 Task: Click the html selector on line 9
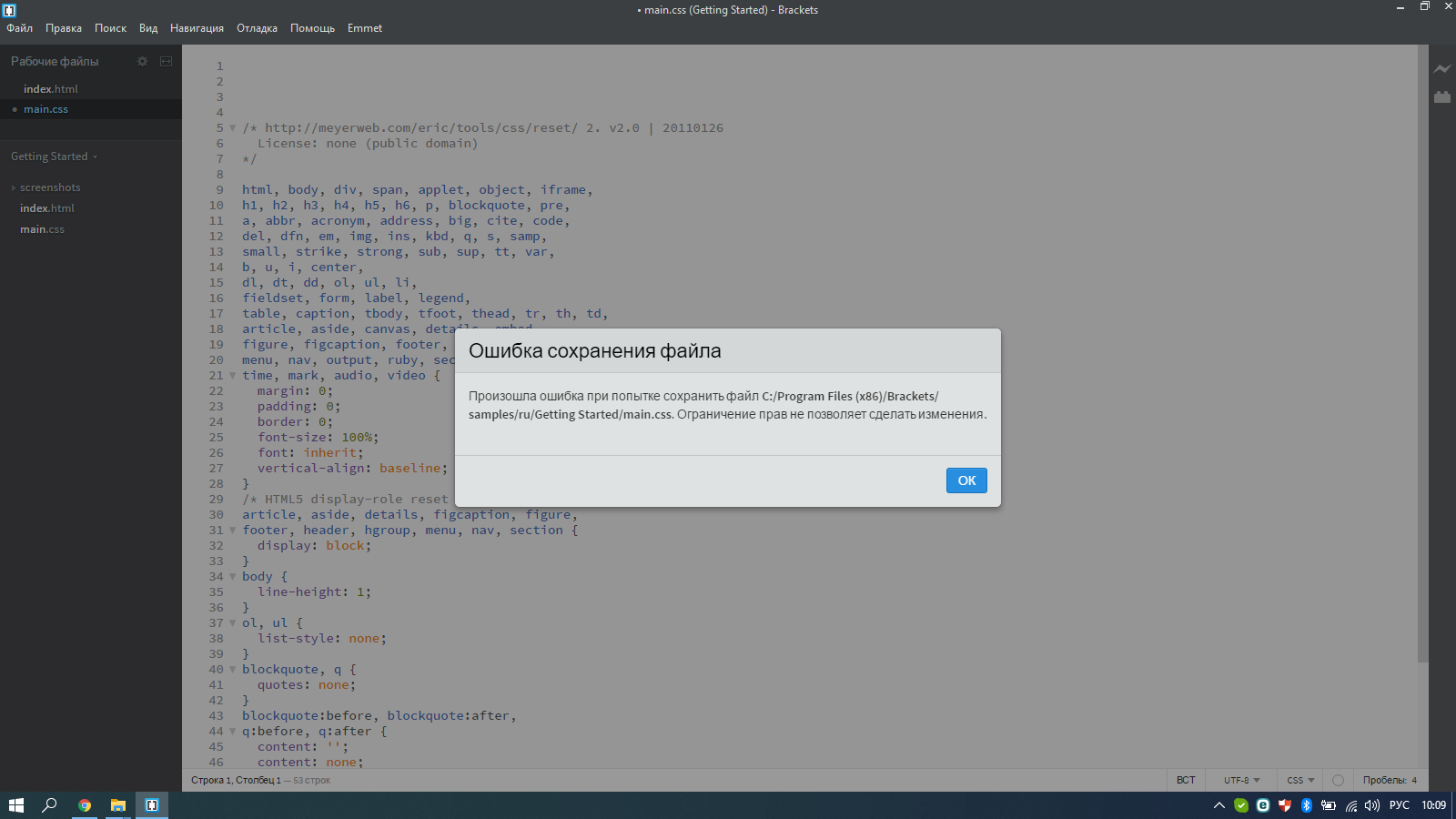tap(258, 190)
